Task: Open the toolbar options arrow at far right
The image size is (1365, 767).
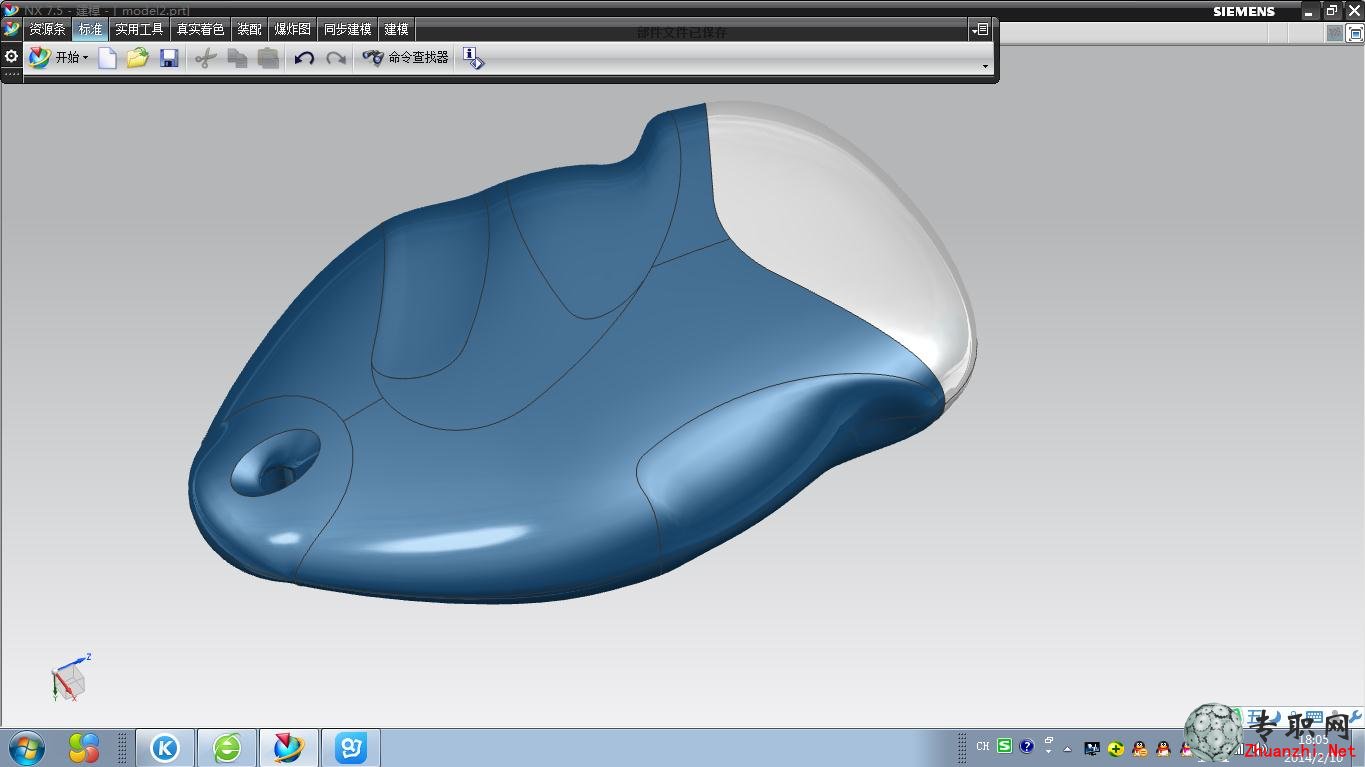Action: click(985, 67)
